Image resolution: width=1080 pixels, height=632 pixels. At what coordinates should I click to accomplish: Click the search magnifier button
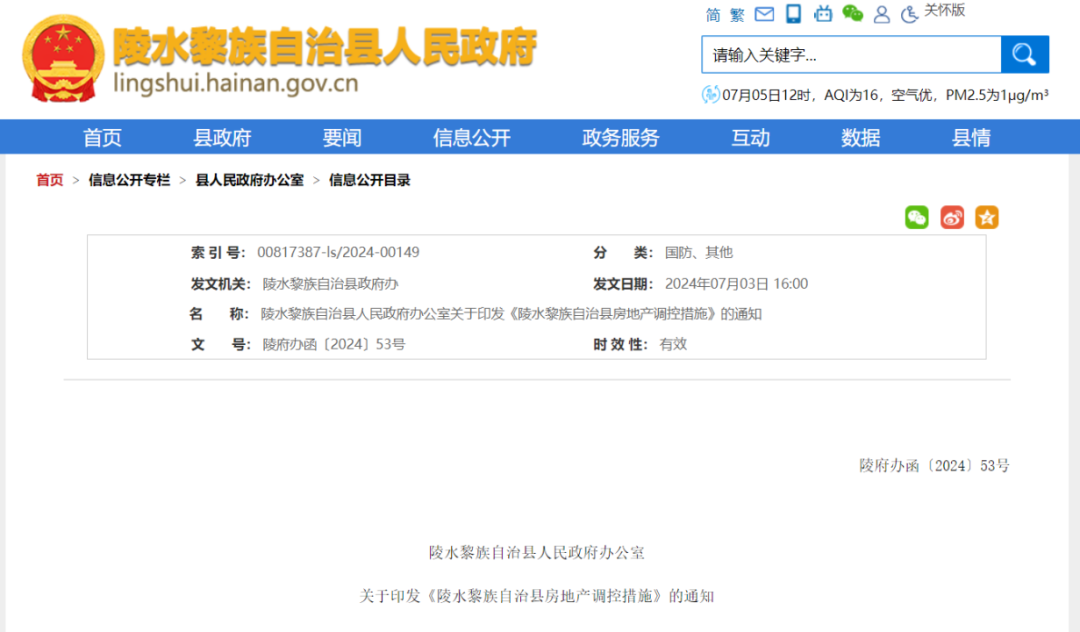tap(1023, 54)
